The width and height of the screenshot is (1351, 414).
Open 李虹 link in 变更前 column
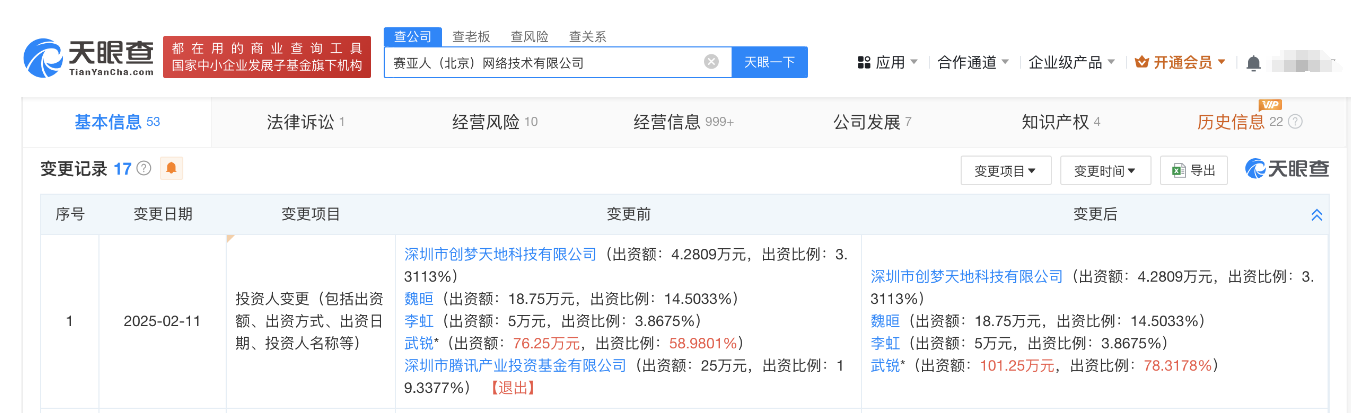[x=418, y=321]
